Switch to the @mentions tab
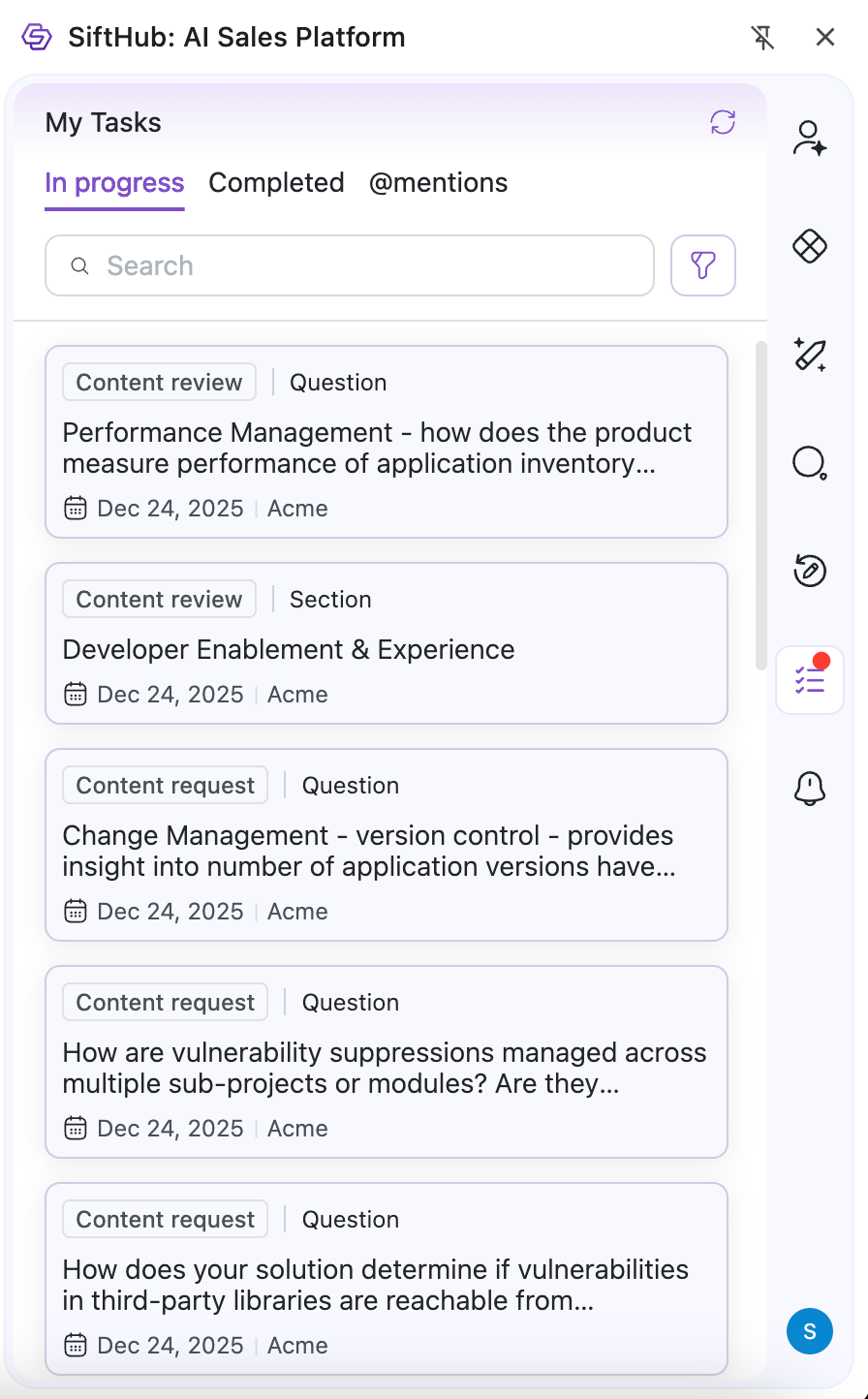 tap(438, 183)
